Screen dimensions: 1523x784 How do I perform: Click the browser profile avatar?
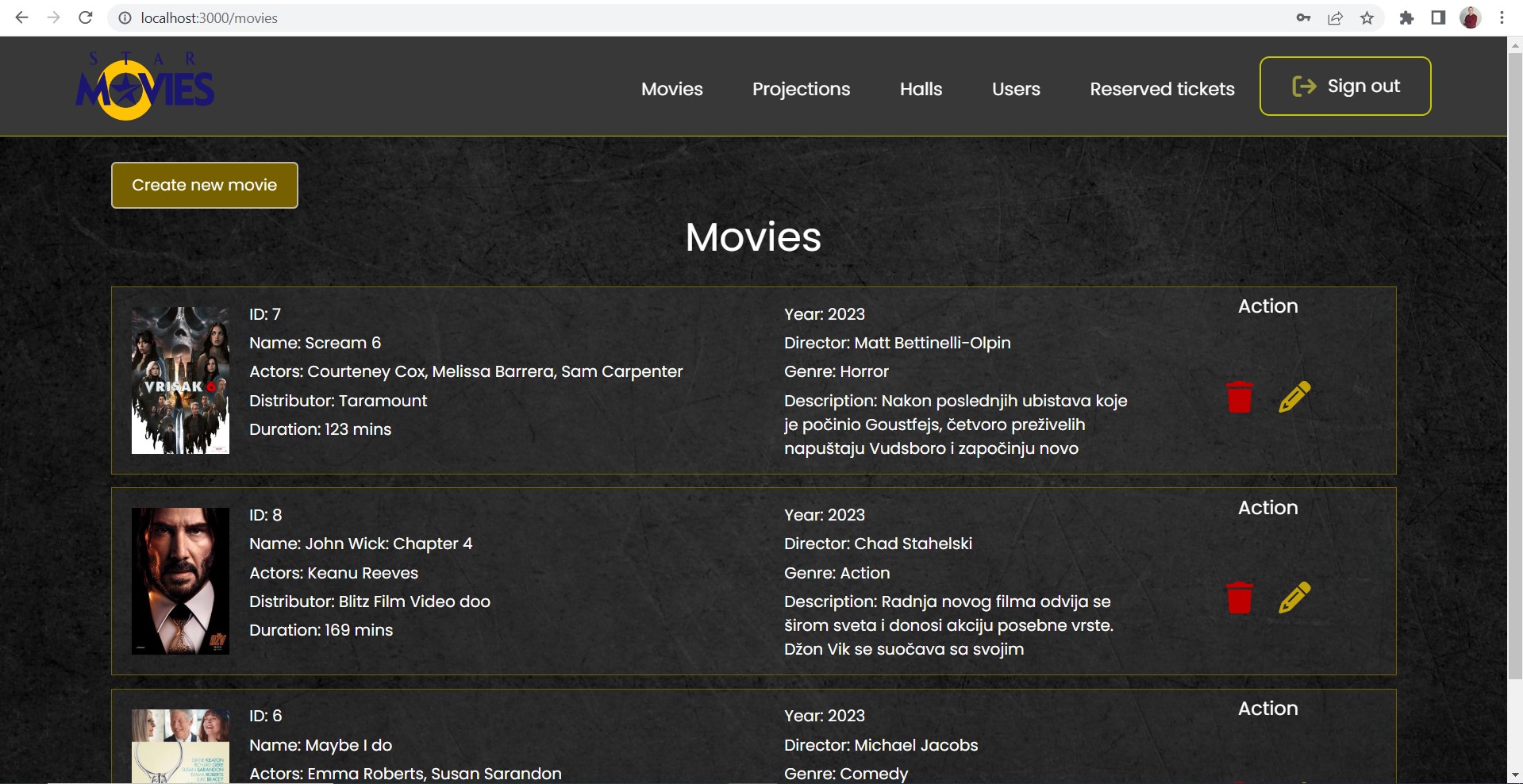1471,17
